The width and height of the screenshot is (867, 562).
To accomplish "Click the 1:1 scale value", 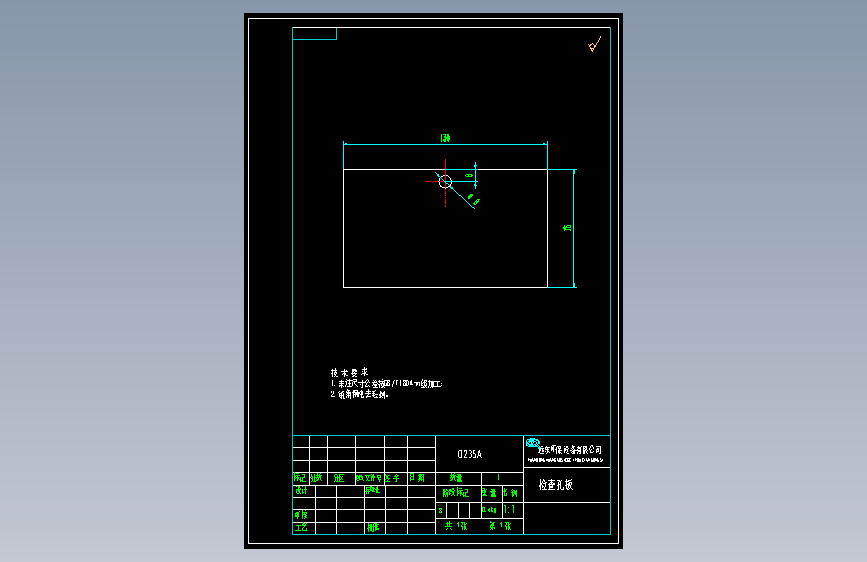I will point(510,509).
